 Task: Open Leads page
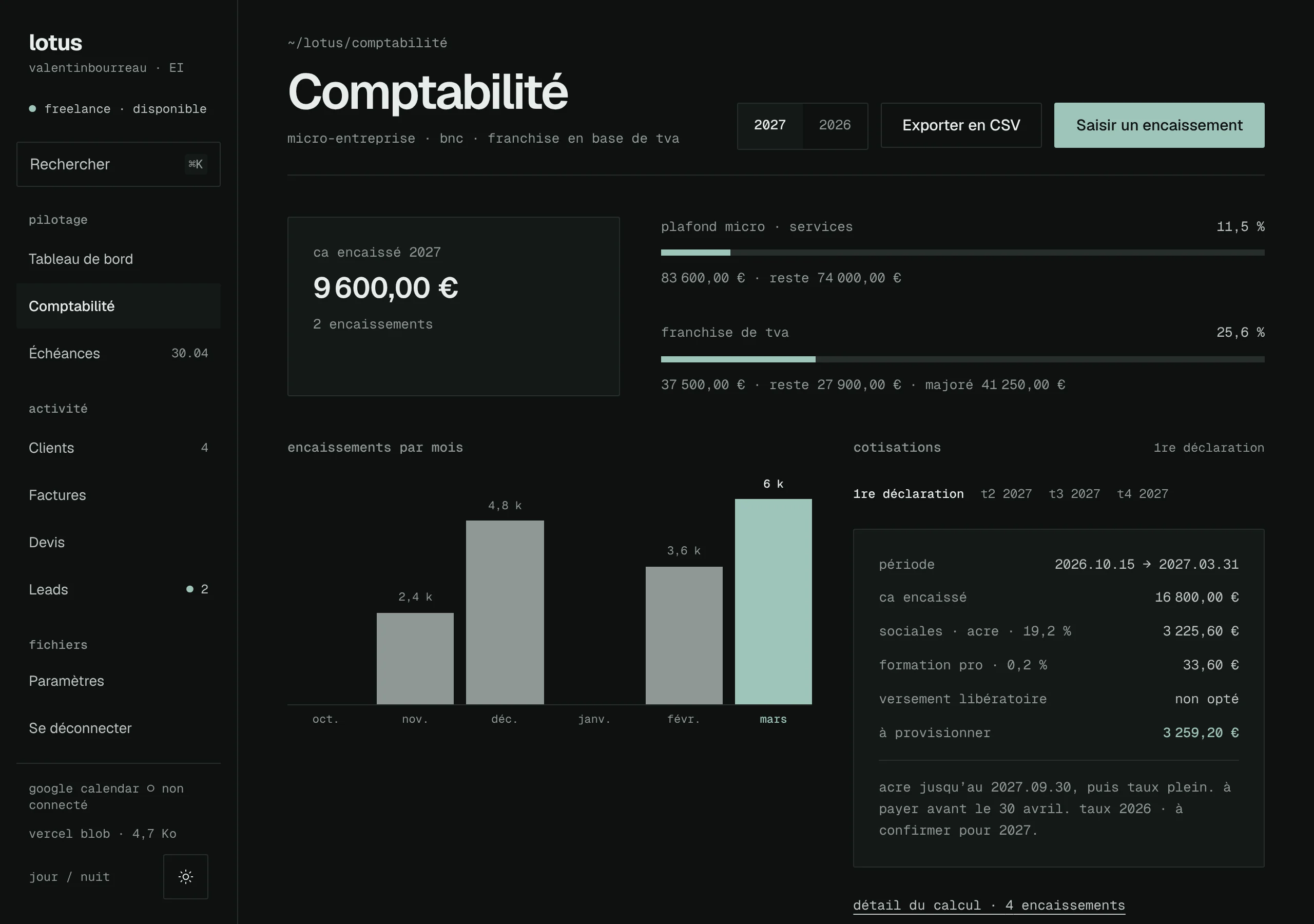[x=119, y=590]
